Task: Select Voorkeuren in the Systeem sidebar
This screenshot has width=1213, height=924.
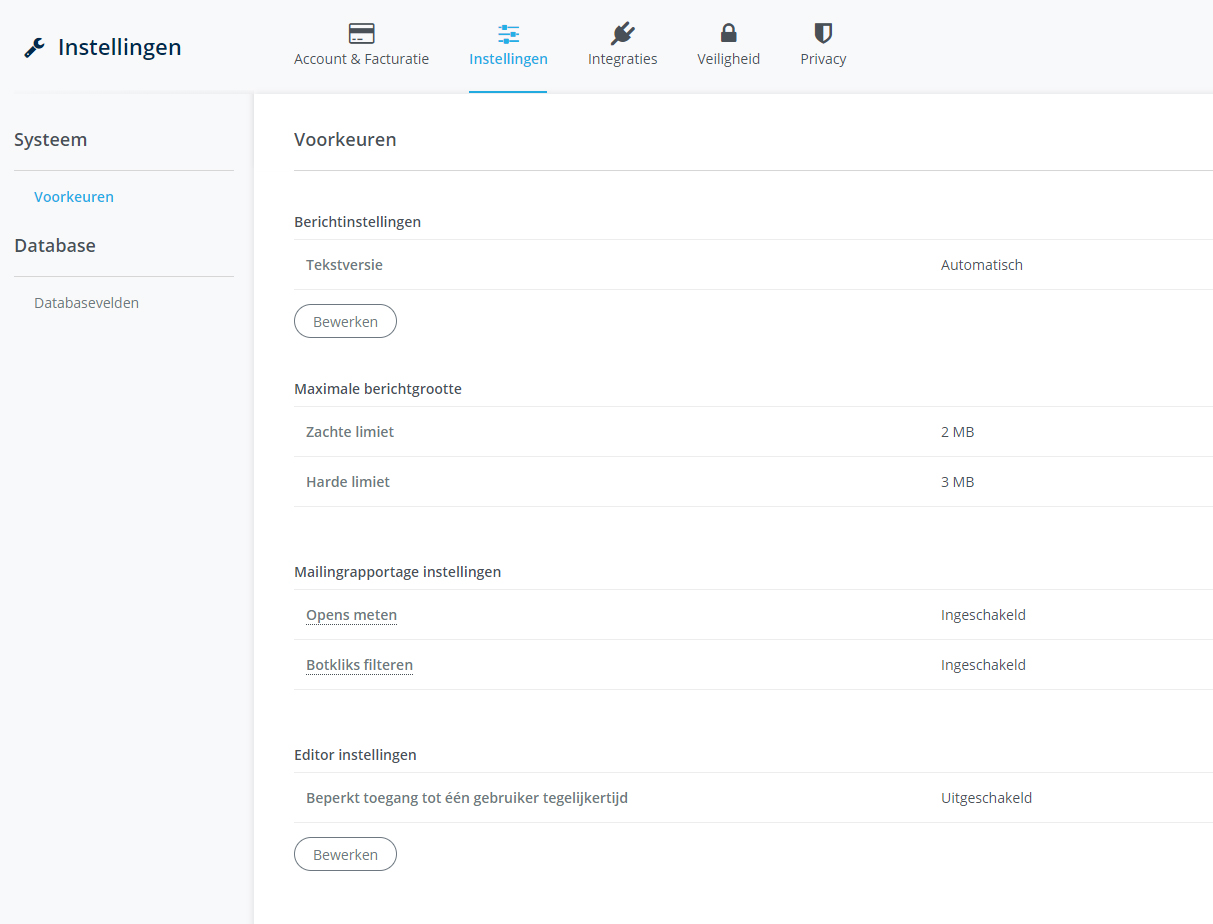Action: [x=74, y=197]
